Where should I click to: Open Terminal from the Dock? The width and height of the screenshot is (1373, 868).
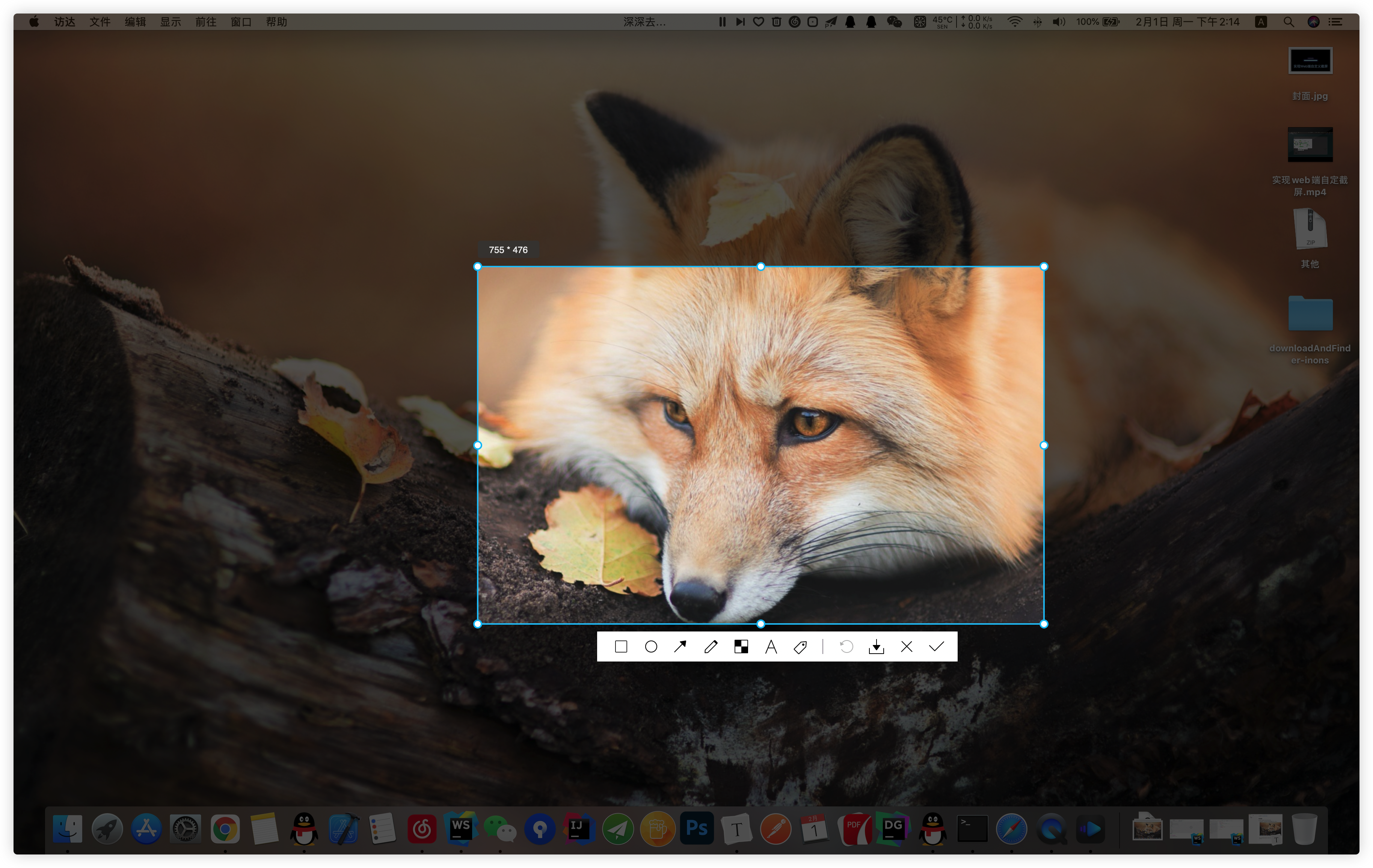pyautogui.click(x=972, y=829)
